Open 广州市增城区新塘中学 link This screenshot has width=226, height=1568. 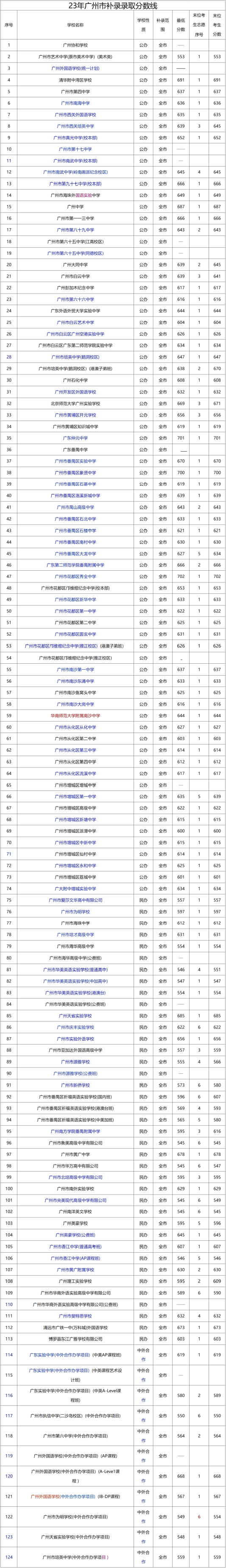(x=75, y=820)
